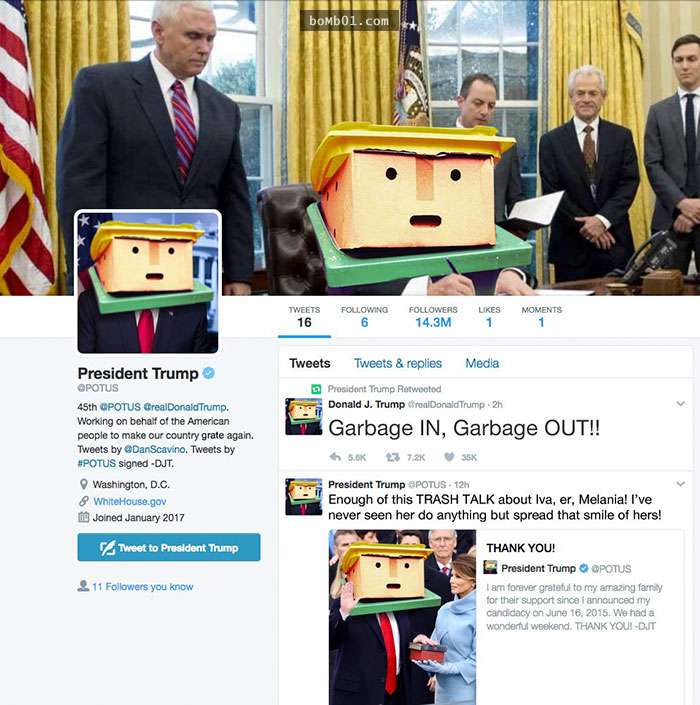Viewport: 700px width, 705px height.
Task: Open the @DanScavino mention in bio
Action: click(x=155, y=449)
